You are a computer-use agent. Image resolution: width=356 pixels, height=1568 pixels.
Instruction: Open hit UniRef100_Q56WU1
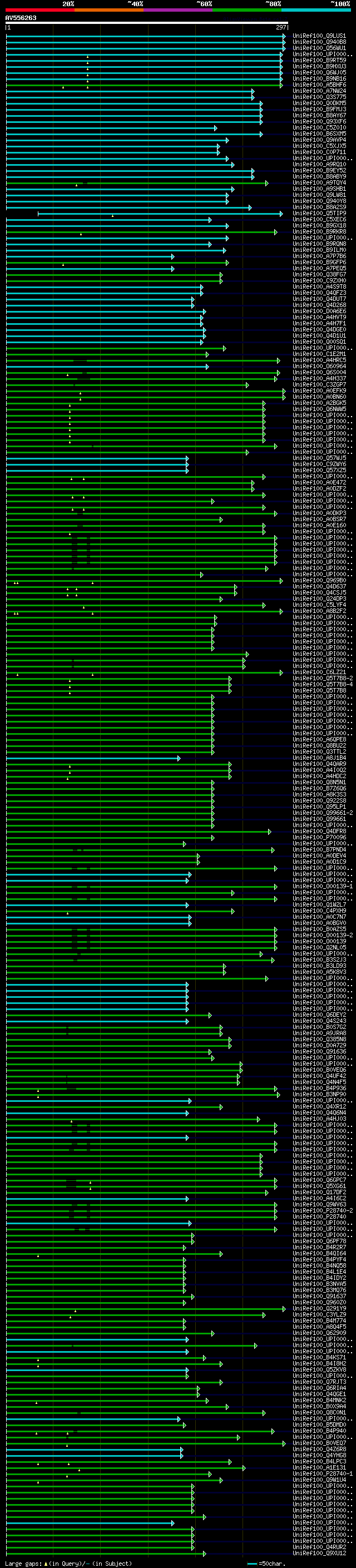pyautogui.click(x=319, y=48)
